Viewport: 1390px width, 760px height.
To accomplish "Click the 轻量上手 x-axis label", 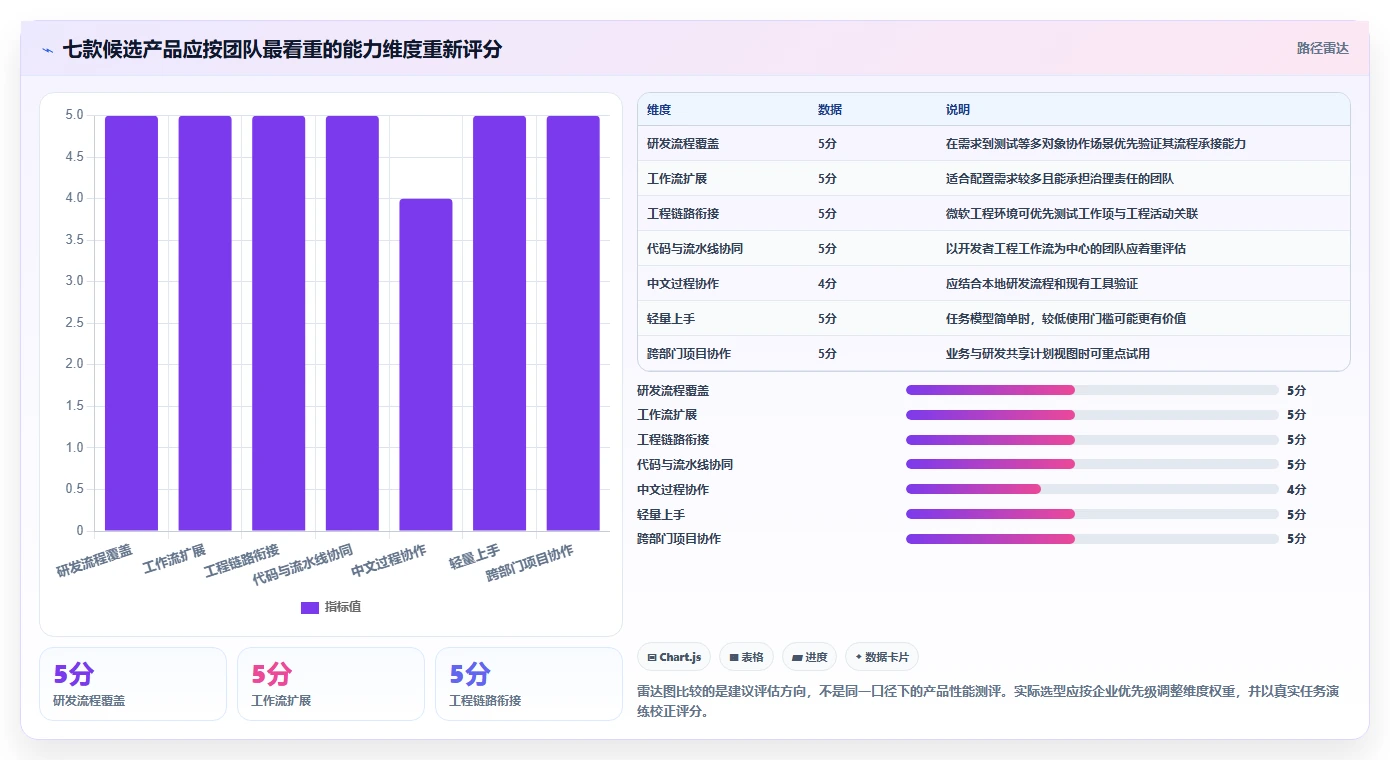I will pyautogui.click(x=475, y=557).
